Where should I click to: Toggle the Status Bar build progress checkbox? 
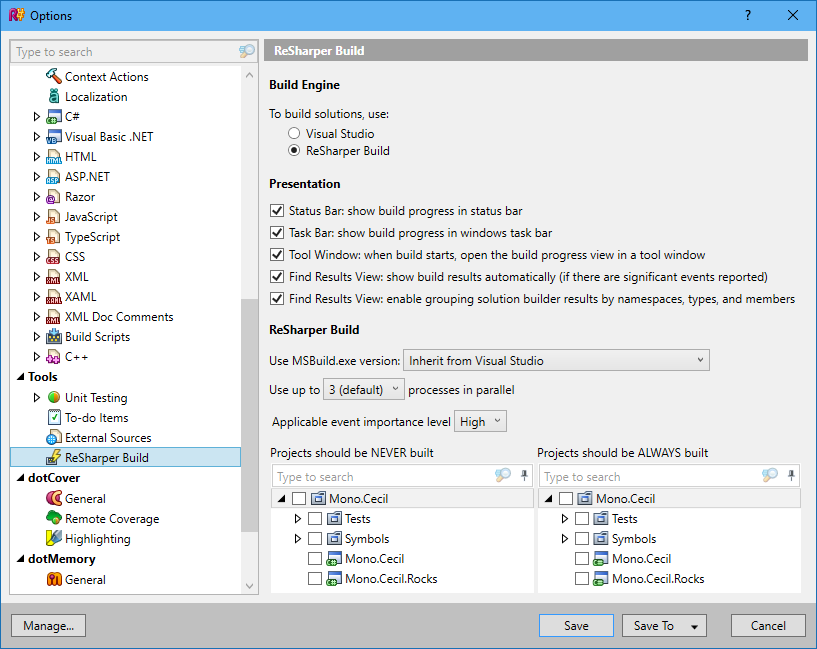click(277, 210)
